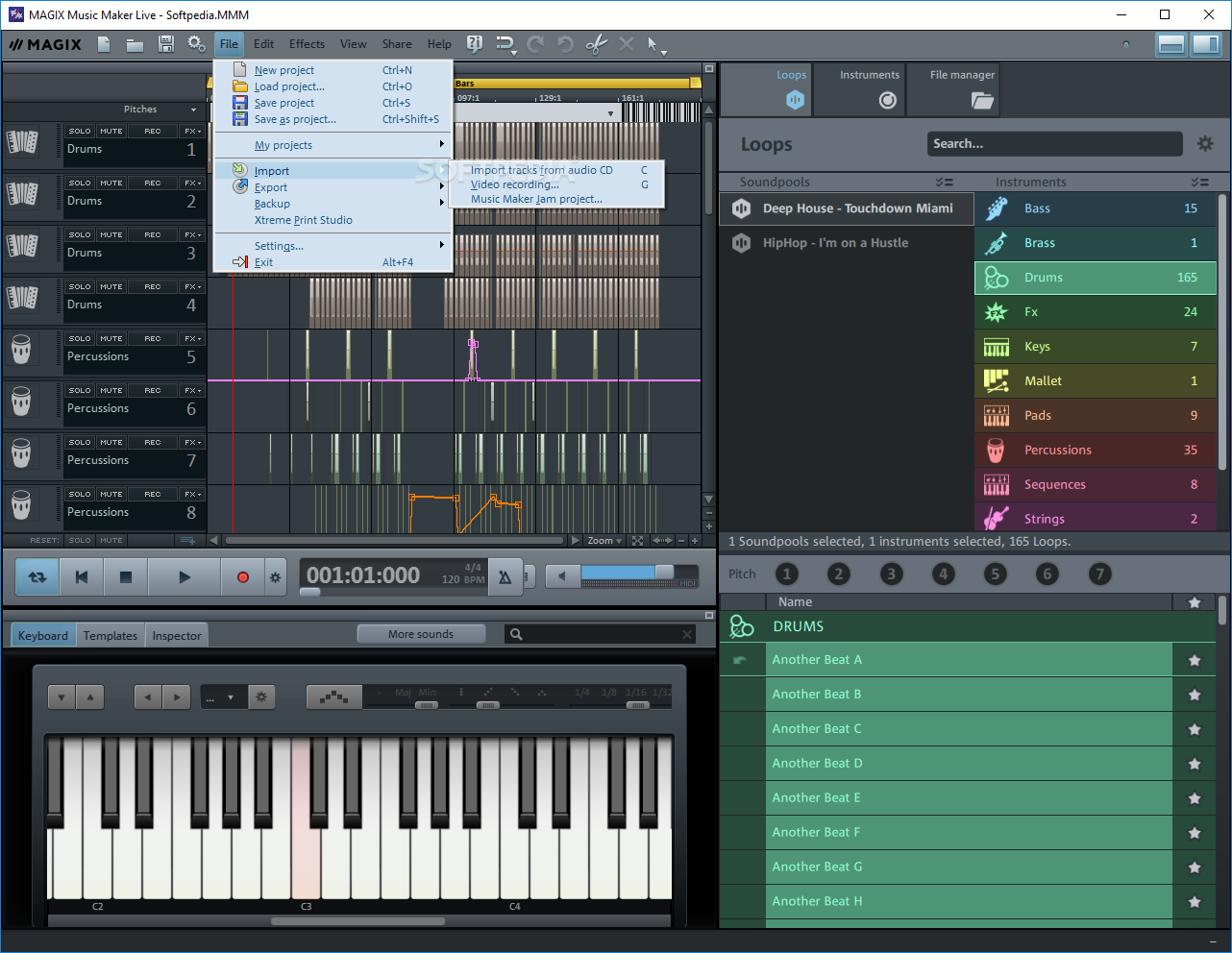The height and width of the screenshot is (953, 1232).
Task: Click the floppy disk save icon in toolbar
Action: (165, 44)
